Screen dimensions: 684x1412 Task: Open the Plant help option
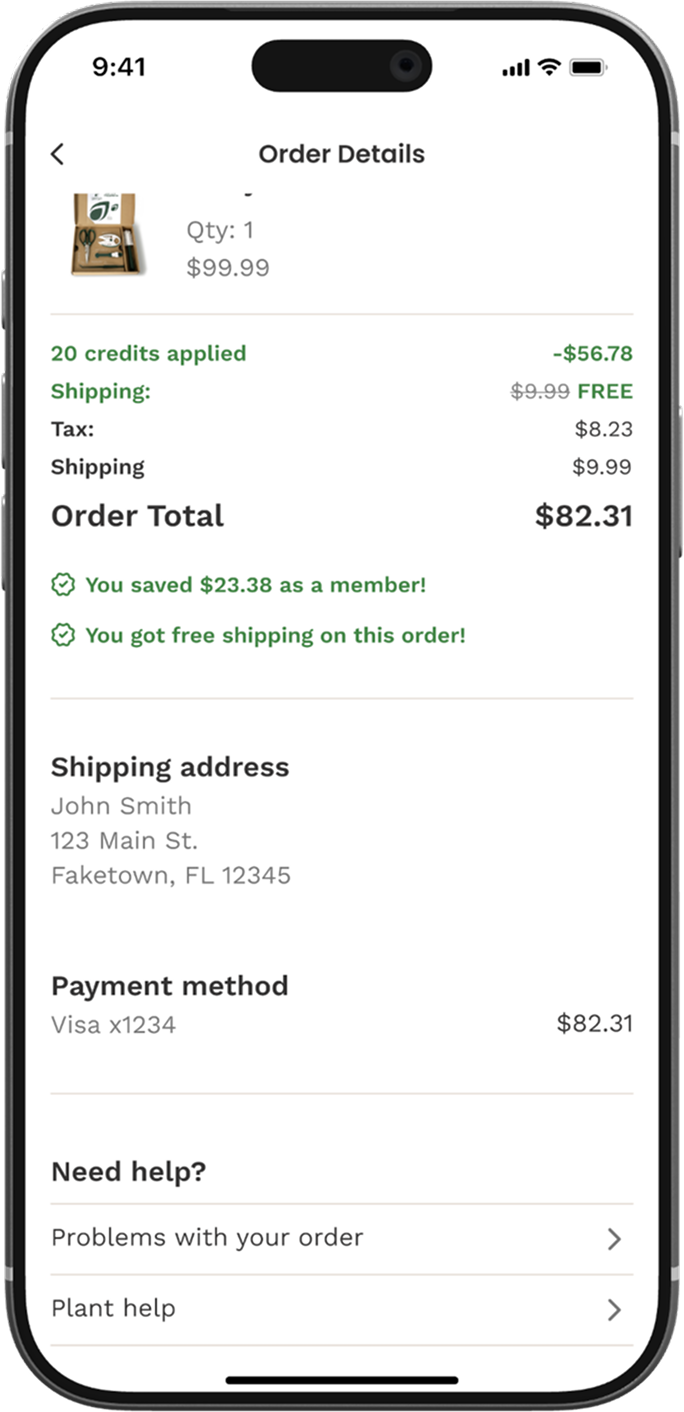113,1309
